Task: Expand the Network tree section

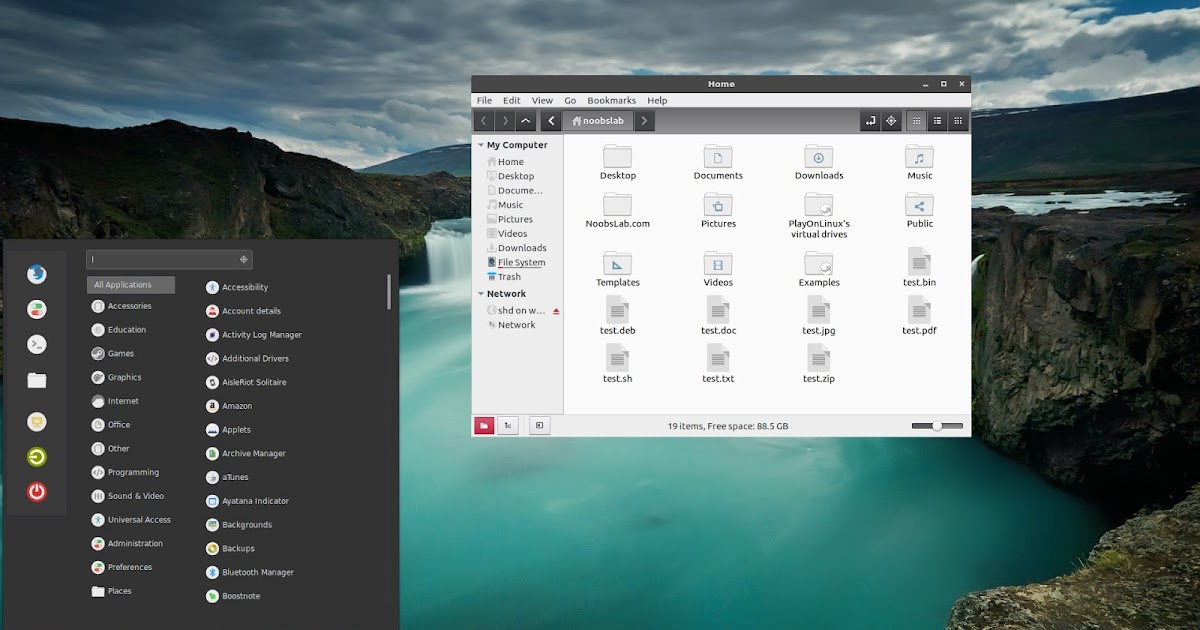Action: coord(481,293)
